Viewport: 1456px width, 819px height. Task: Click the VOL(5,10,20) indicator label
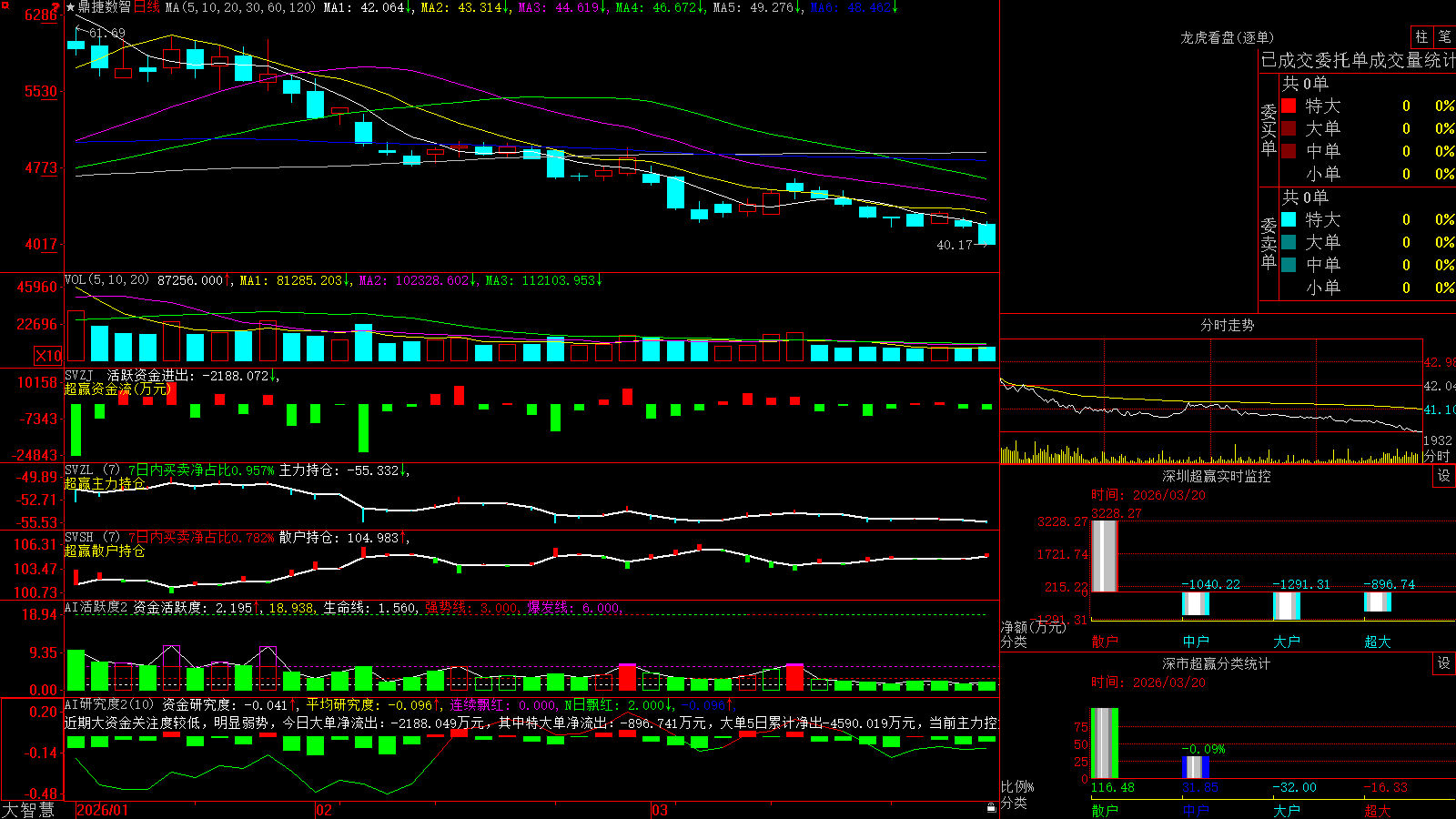pyautogui.click(x=106, y=280)
